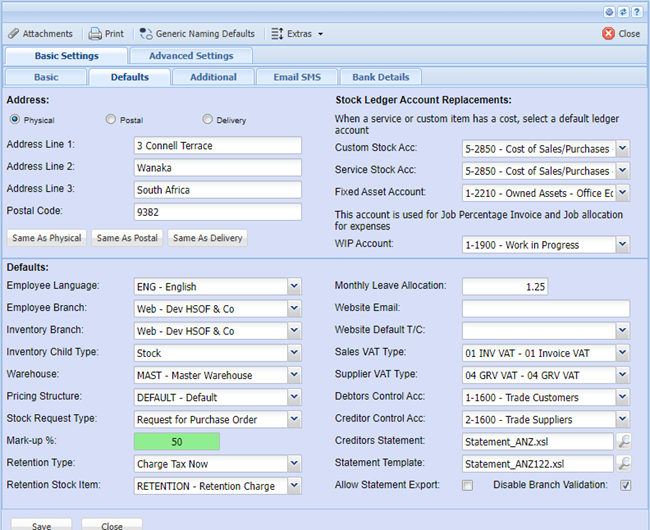650x530 pixels.
Task: Browse for Statement Template file
Action: coord(624,463)
